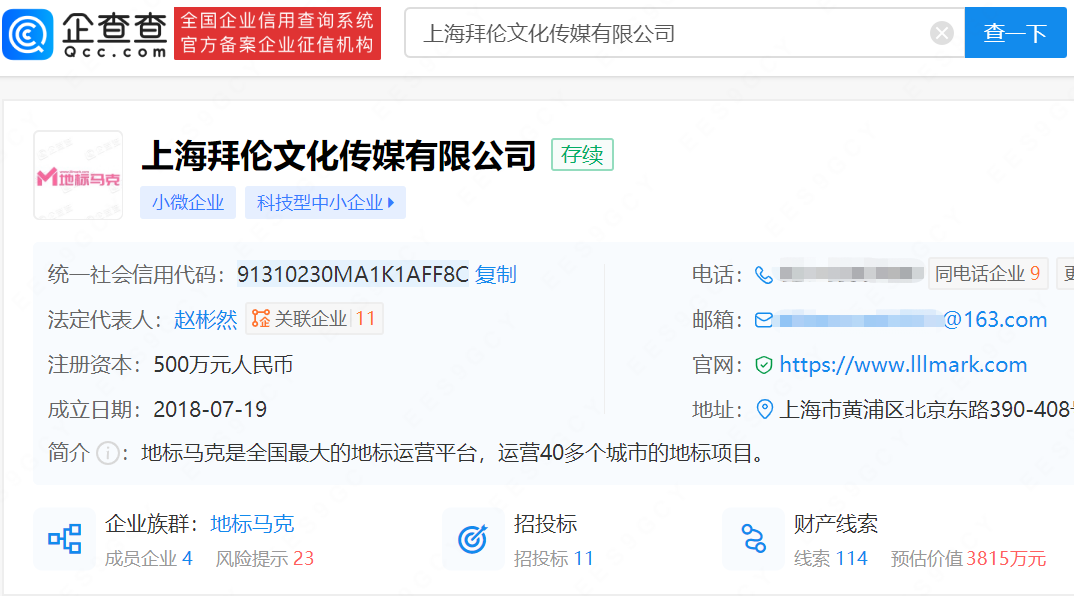Open legal representative 赵彬然 link
Image resolution: width=1074 pixels, height=596 pixels.
205,319
